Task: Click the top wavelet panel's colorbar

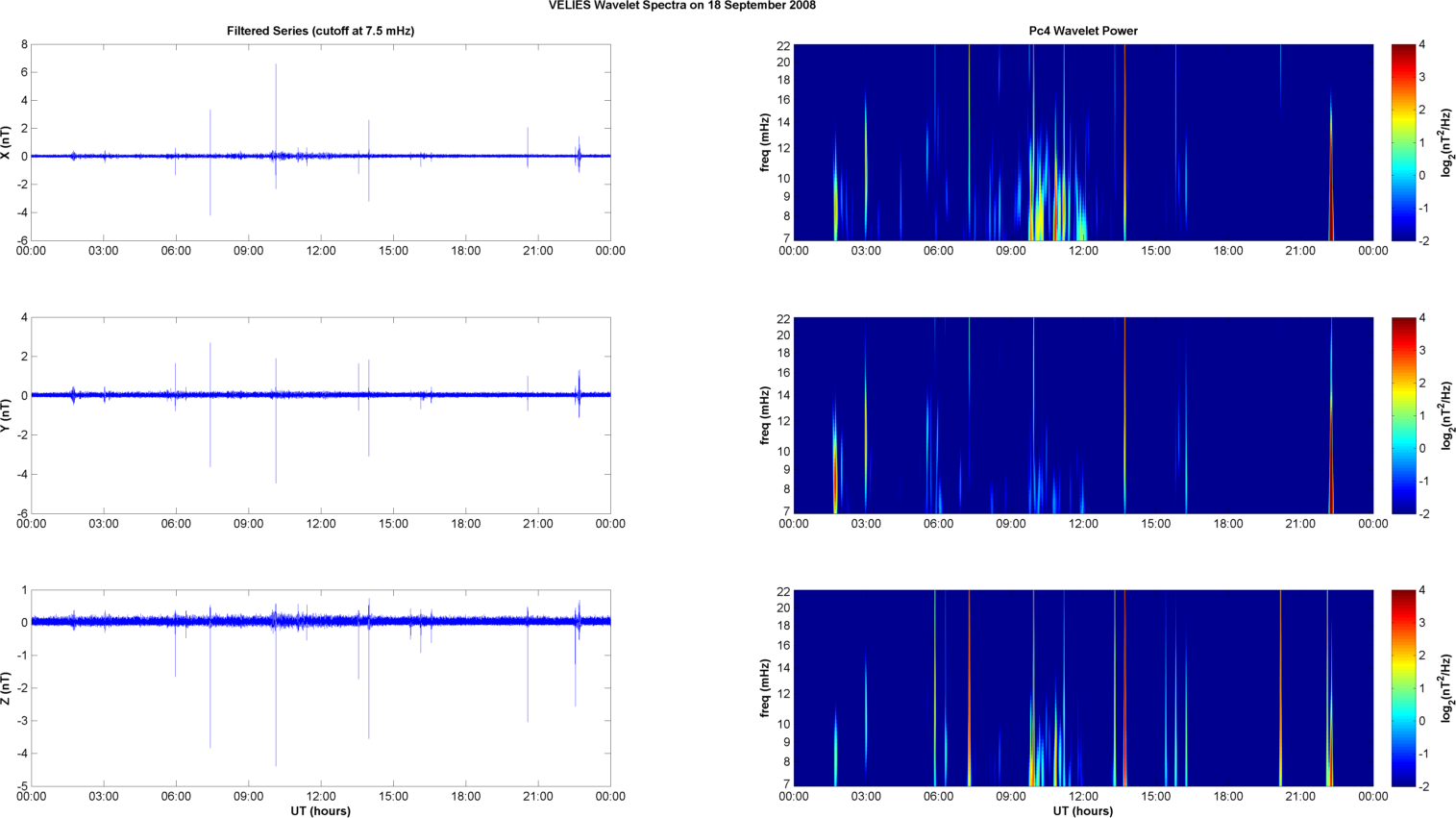Action: click(1403, 142)
